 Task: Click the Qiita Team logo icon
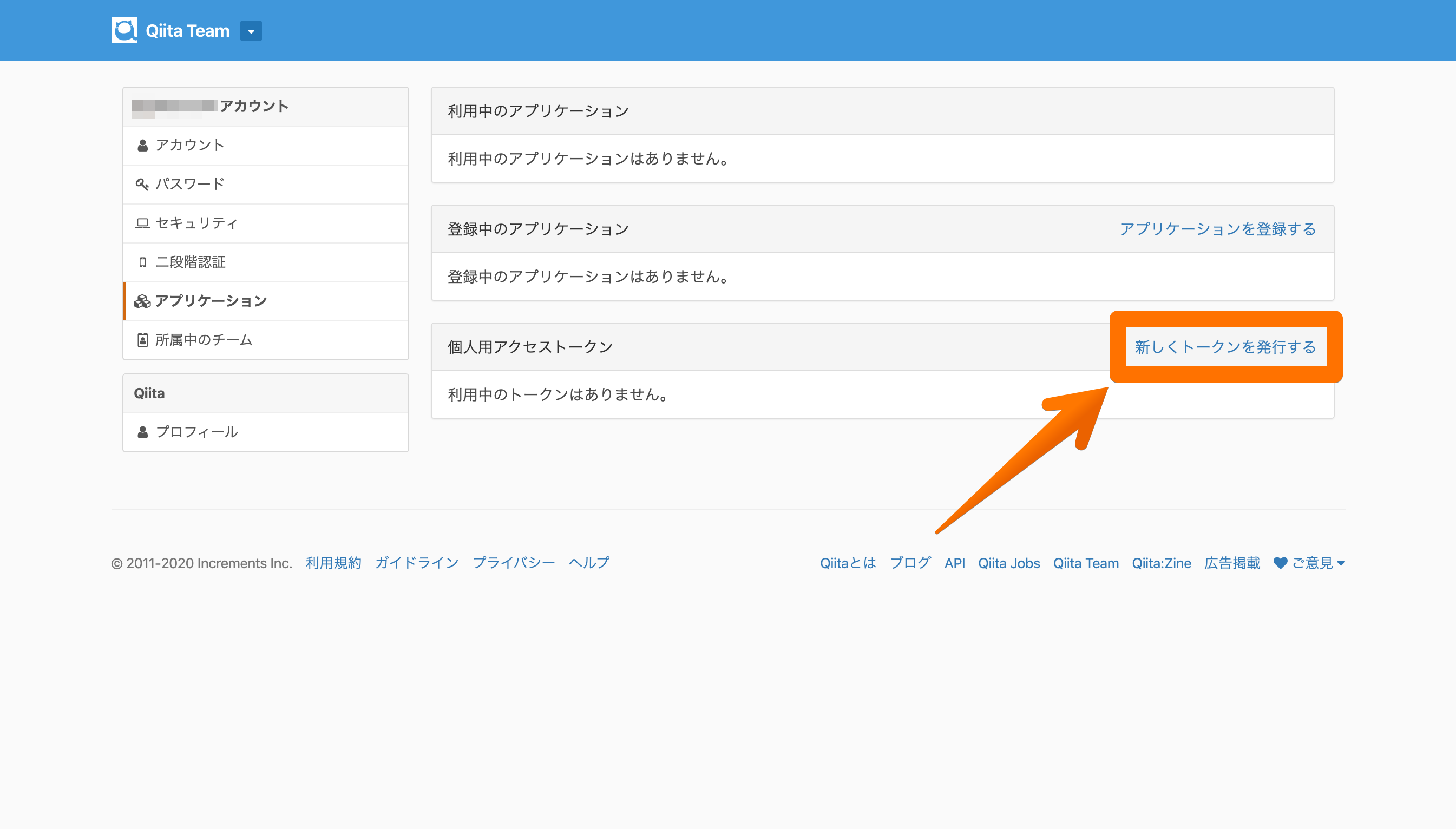(124, 31)
